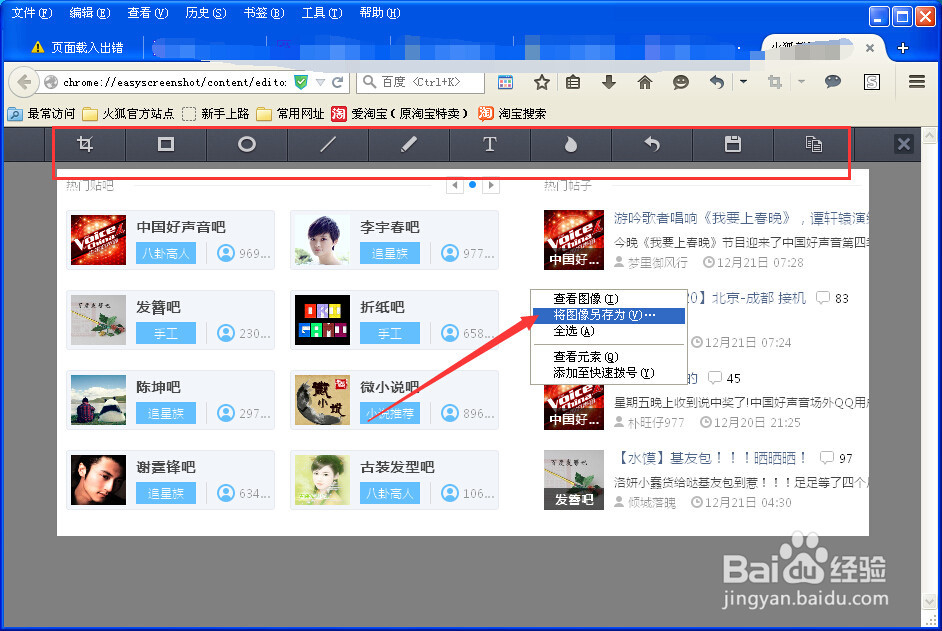The width and height of the screenshot is (942, 631).
Task: Choose 全选(A) in context menu
Action: point(608,331)
